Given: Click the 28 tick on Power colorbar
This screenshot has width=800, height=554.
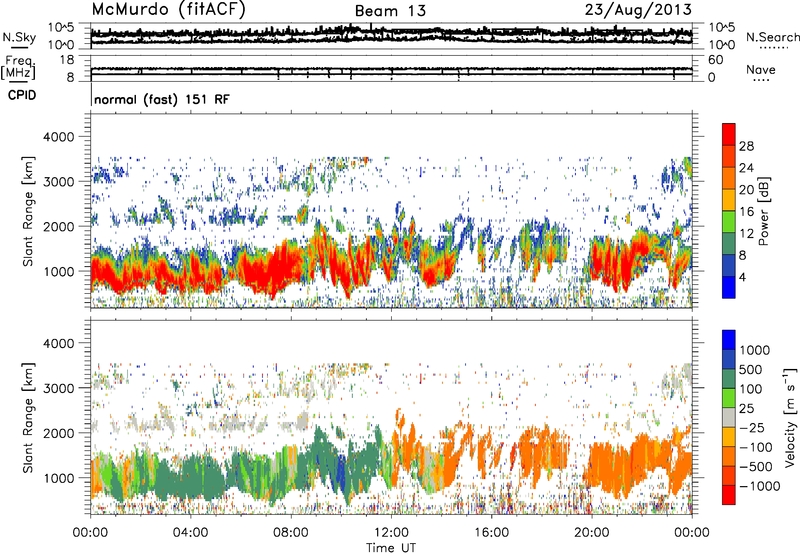Looking at the screenshot, I should [x=746, y=146].
